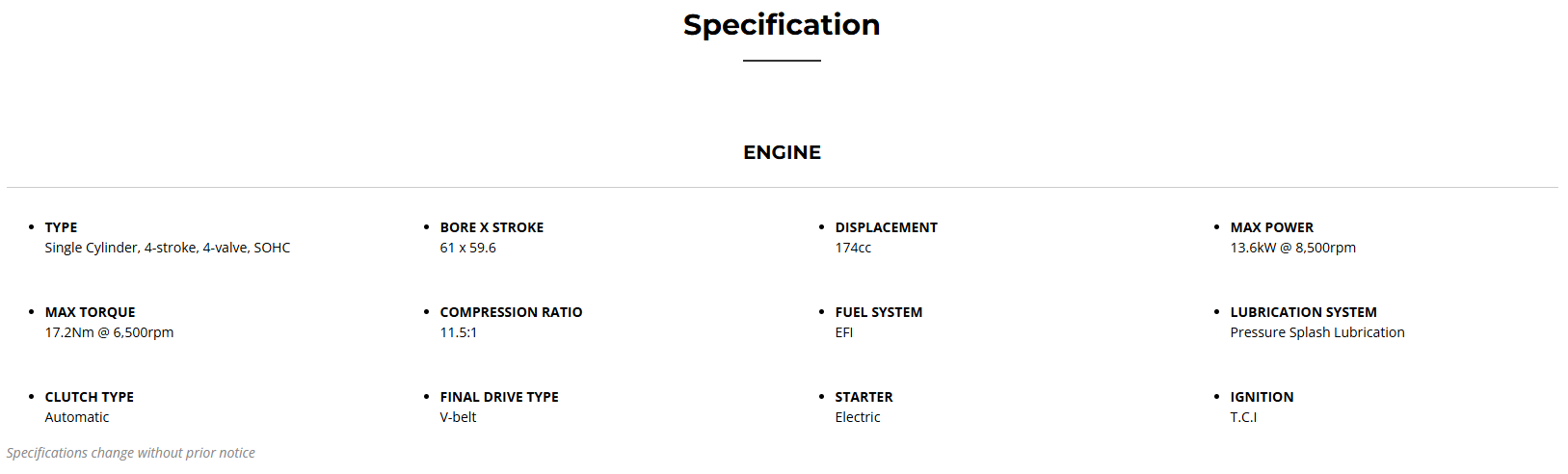Viewport: 1568px width, 474px height.
Task: Click the 13.6kW @ 8,500rpm value
Action: [1292, 248]
